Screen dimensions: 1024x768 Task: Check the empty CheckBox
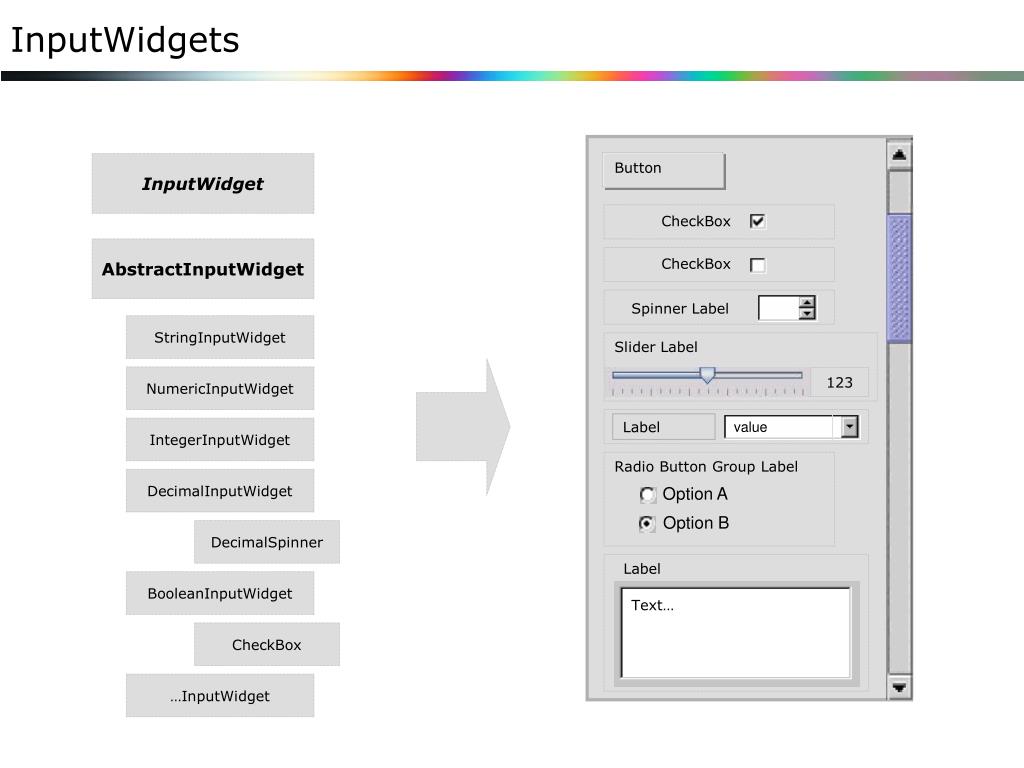758,265
